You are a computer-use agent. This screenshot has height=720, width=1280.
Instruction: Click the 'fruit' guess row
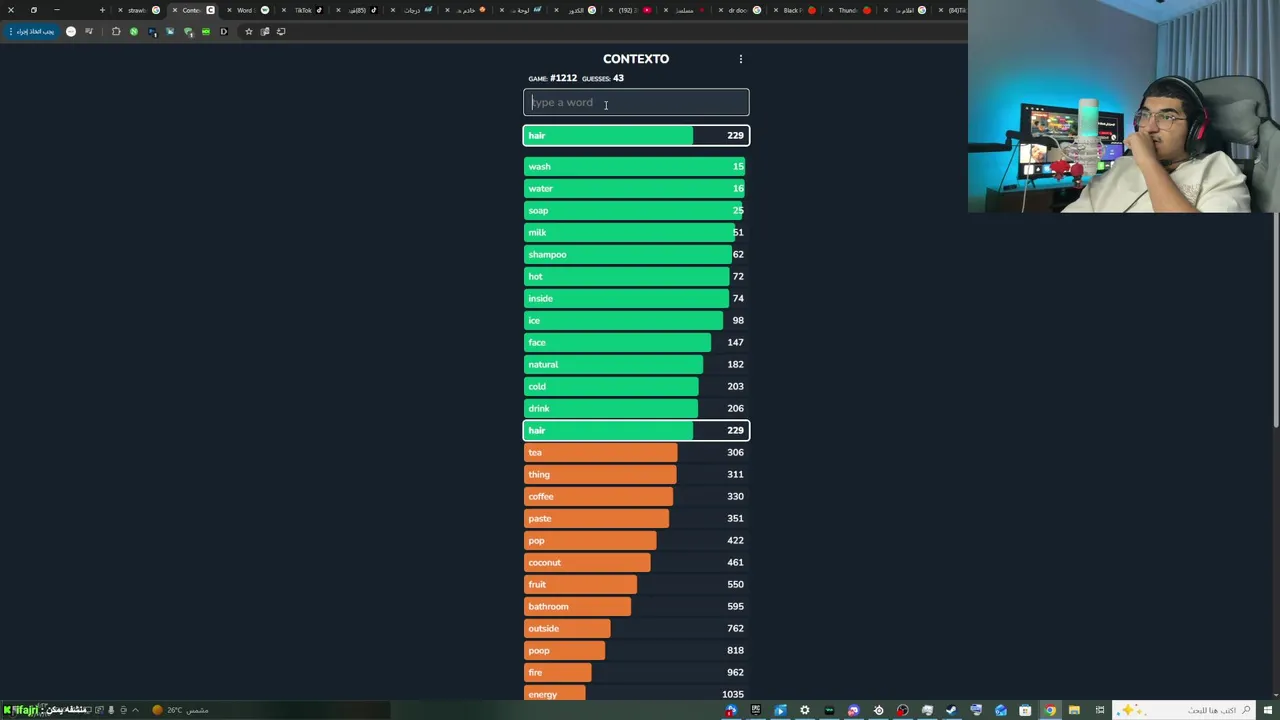[x=636, y=584]
